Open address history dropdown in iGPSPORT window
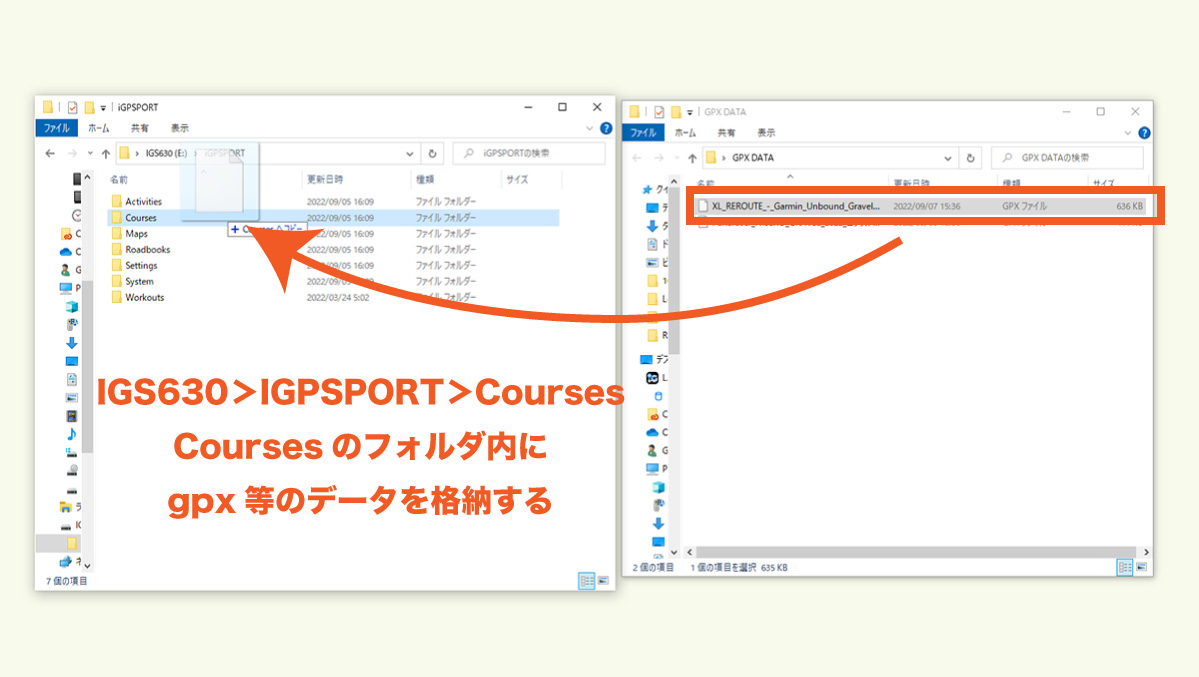1199x677 pixels. (410, 153)
